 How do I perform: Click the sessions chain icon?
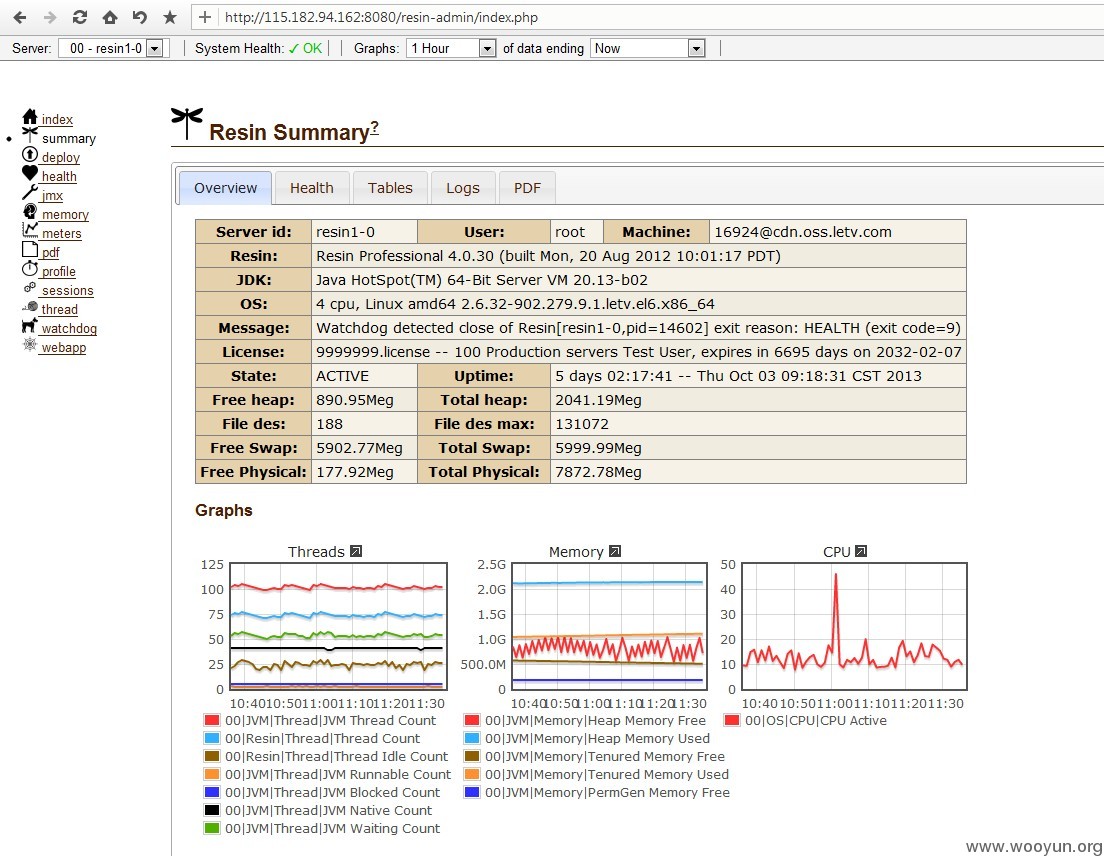tap(30, 287)
